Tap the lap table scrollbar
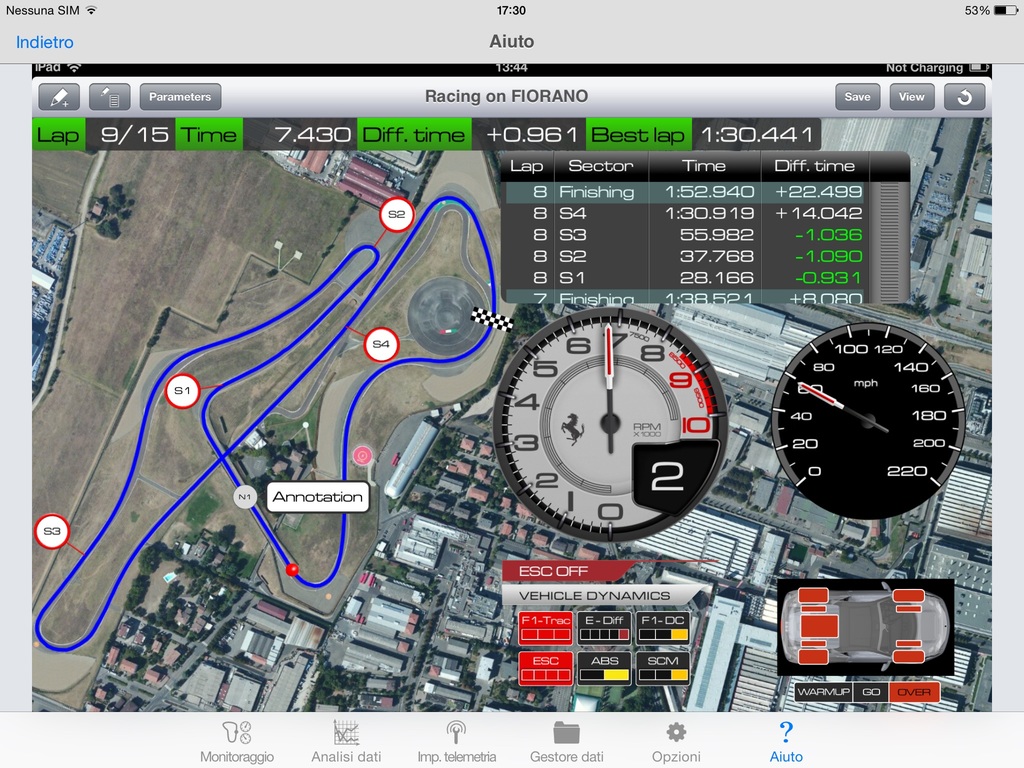Screen dimensions: 1024x768 click(889, 242)
